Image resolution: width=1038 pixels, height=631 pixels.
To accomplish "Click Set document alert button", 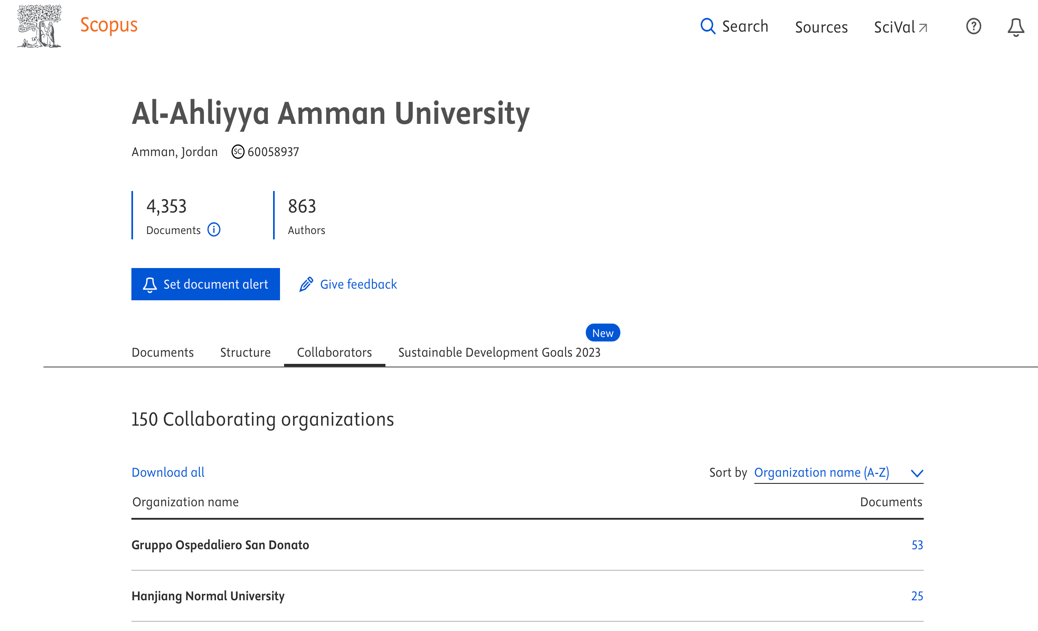I will (205, 284).
